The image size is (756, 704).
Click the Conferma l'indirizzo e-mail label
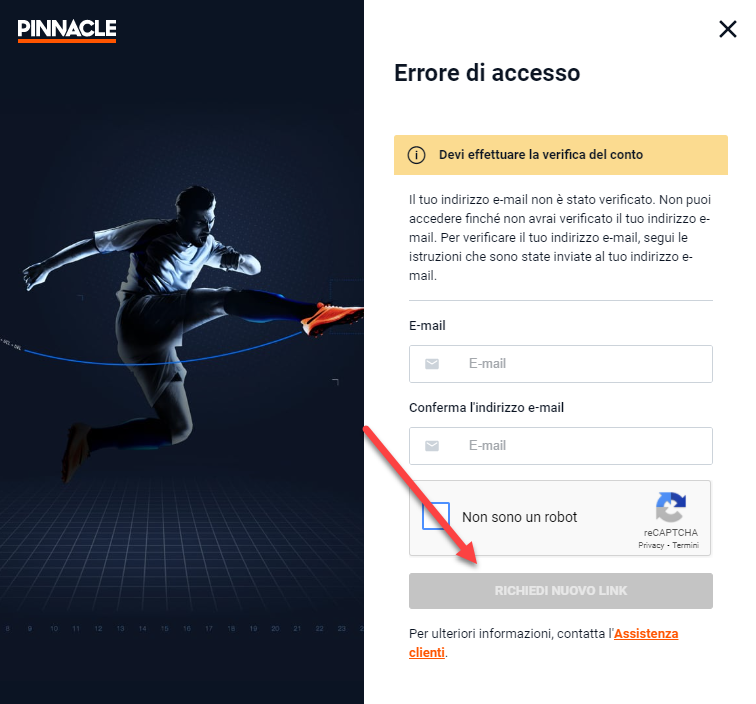[486, 408]
